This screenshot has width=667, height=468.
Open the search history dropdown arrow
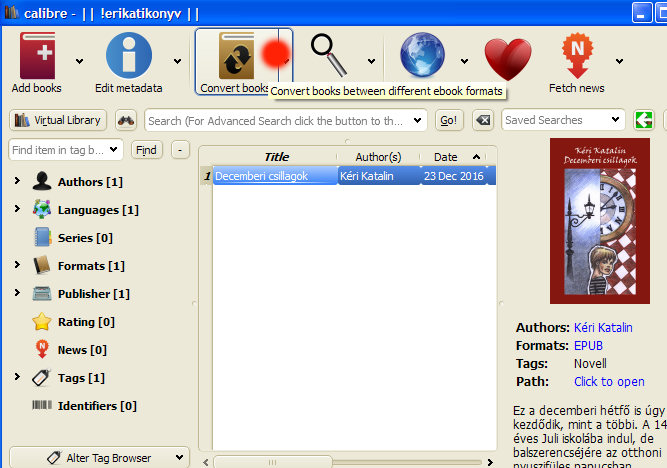(417, 120)
